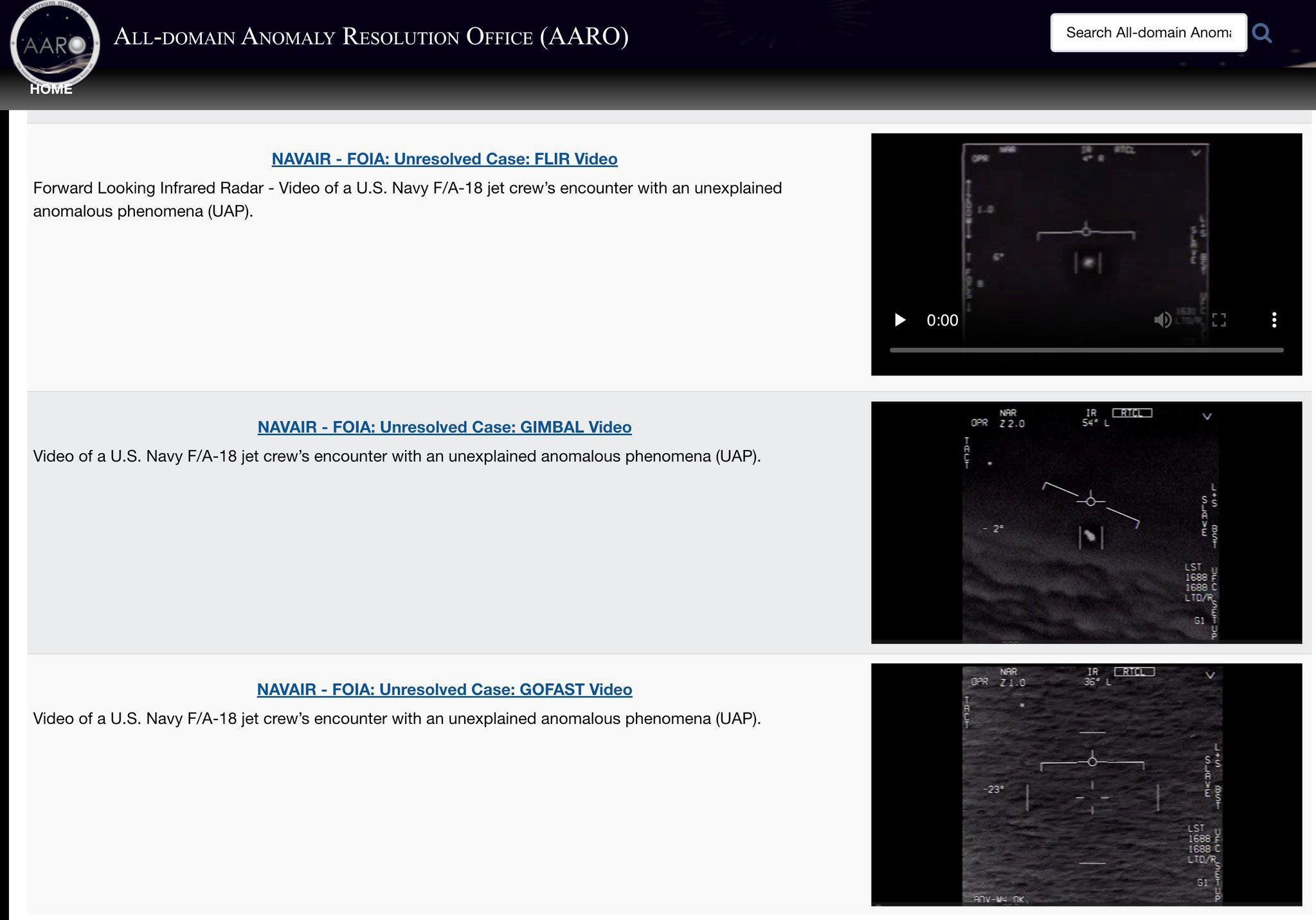Click the FLIR video progress bar
Image resolution: width=1316 pixels, height=920 pixels.
coord(1086,350)
